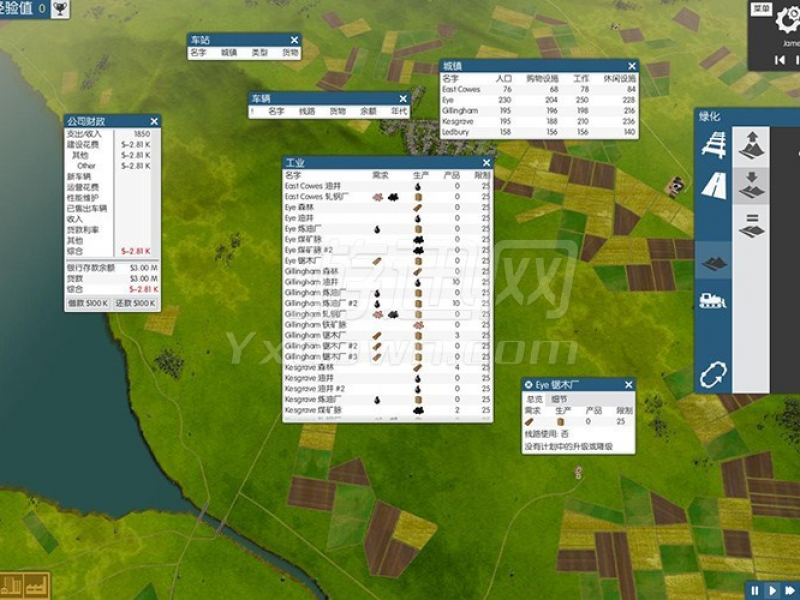
Task: Sort 城镇 list by 休闲设施 column
Action: click(x=619, y=79)
